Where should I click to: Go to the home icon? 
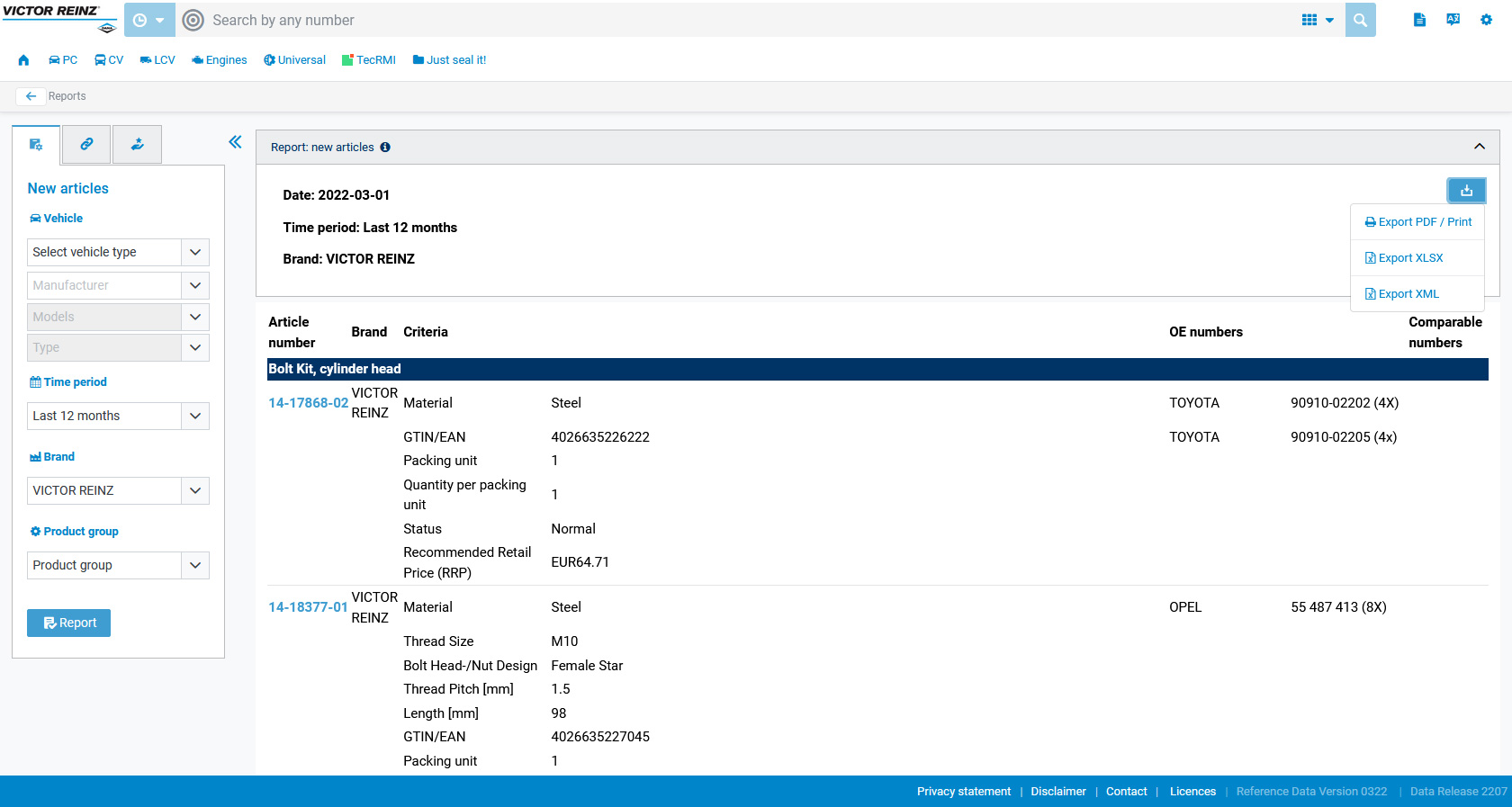point(23,60)
